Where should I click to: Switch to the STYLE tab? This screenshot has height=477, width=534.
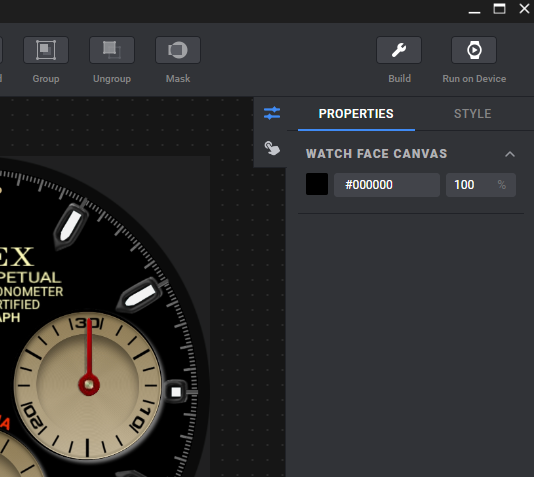472,114
